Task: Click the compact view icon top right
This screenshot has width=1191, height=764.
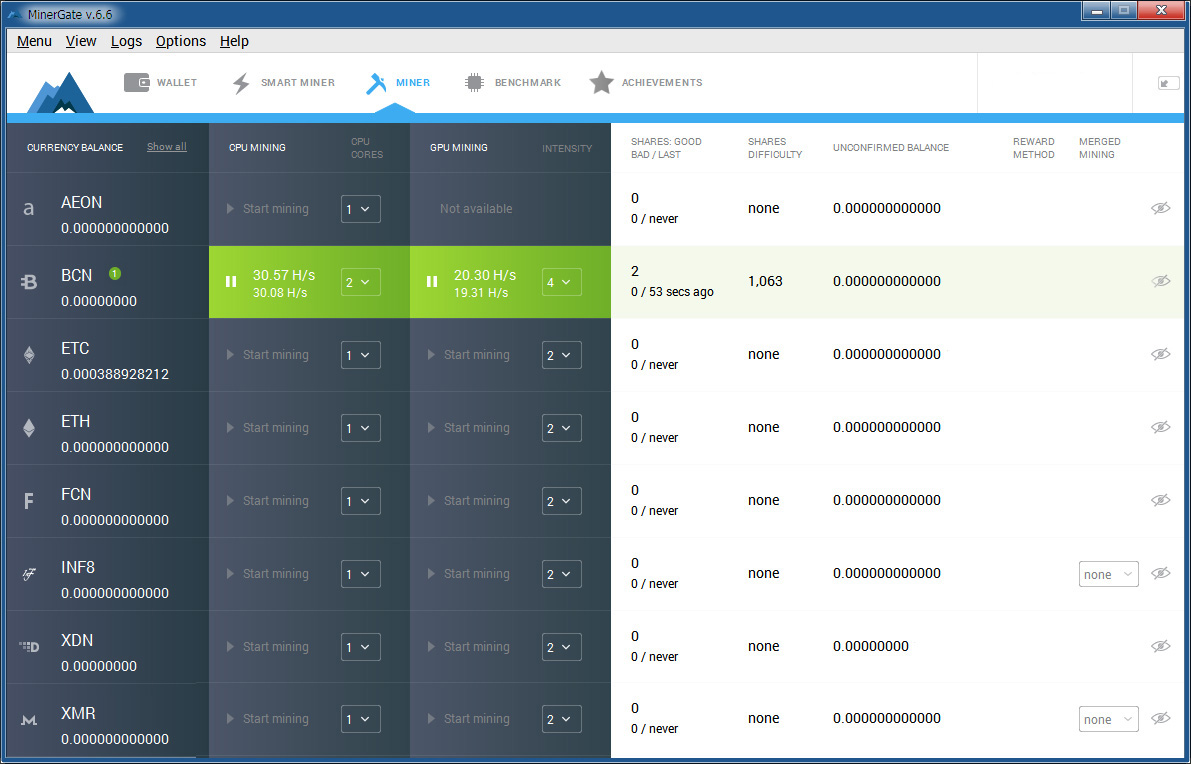Action: click(1167, 84)
